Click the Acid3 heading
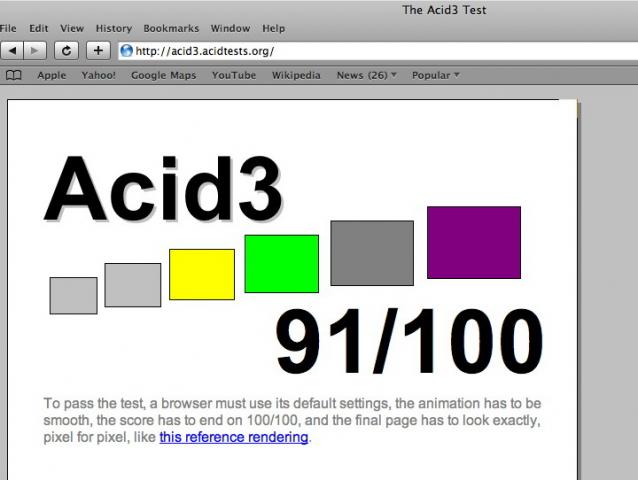This screenshot has width=638, height=480. (163, 189)
